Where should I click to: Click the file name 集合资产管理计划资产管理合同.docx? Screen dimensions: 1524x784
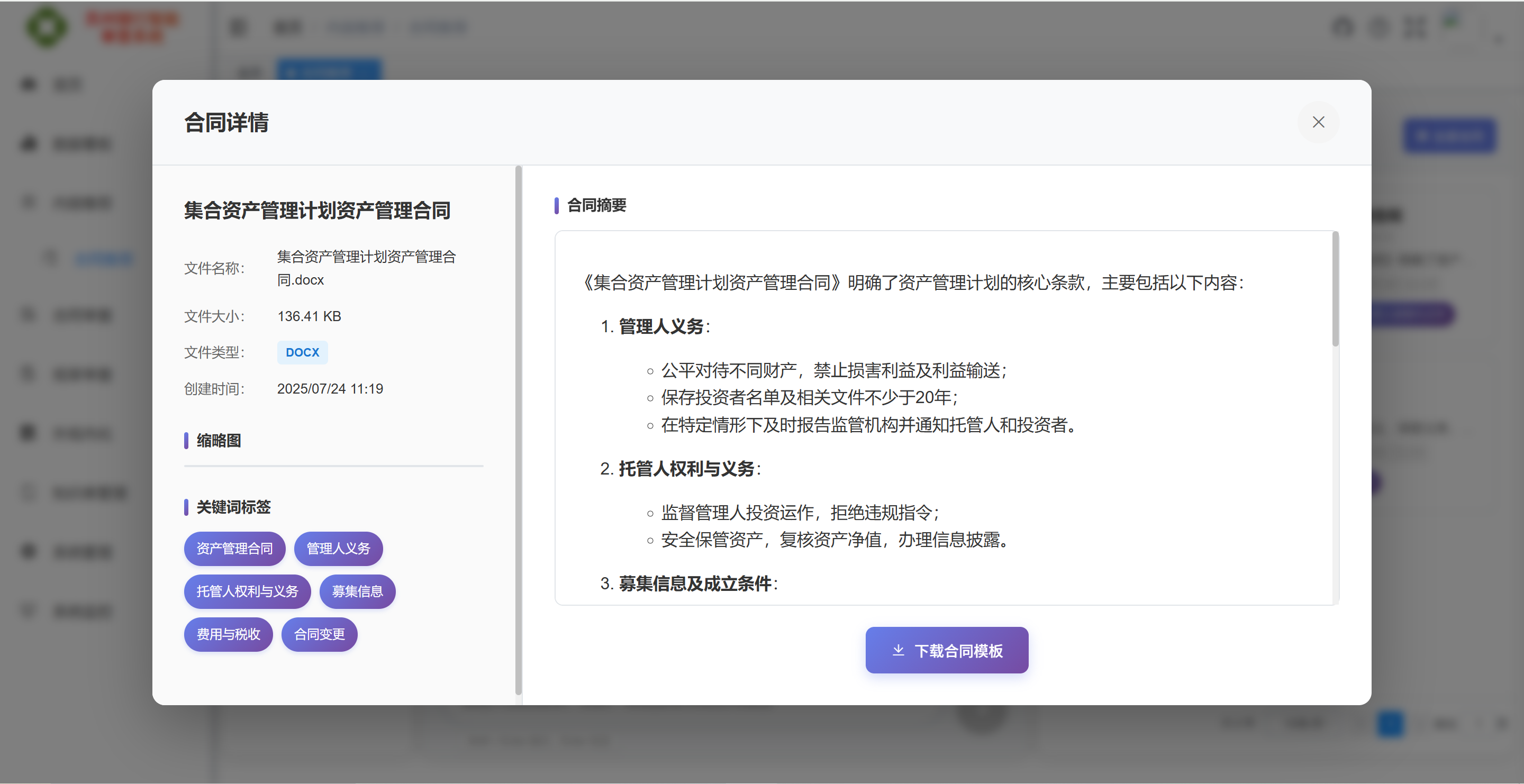[x=367, y=268]
